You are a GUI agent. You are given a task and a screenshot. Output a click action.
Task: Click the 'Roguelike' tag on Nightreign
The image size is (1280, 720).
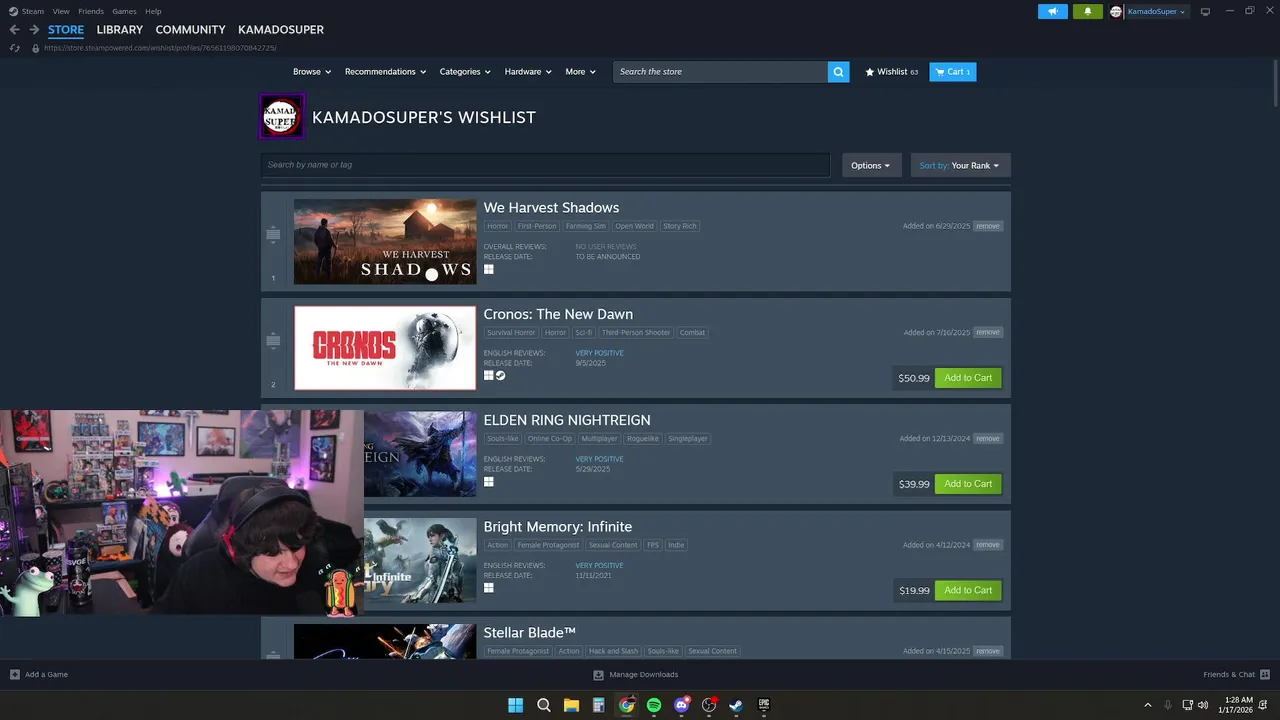point(642,438)
